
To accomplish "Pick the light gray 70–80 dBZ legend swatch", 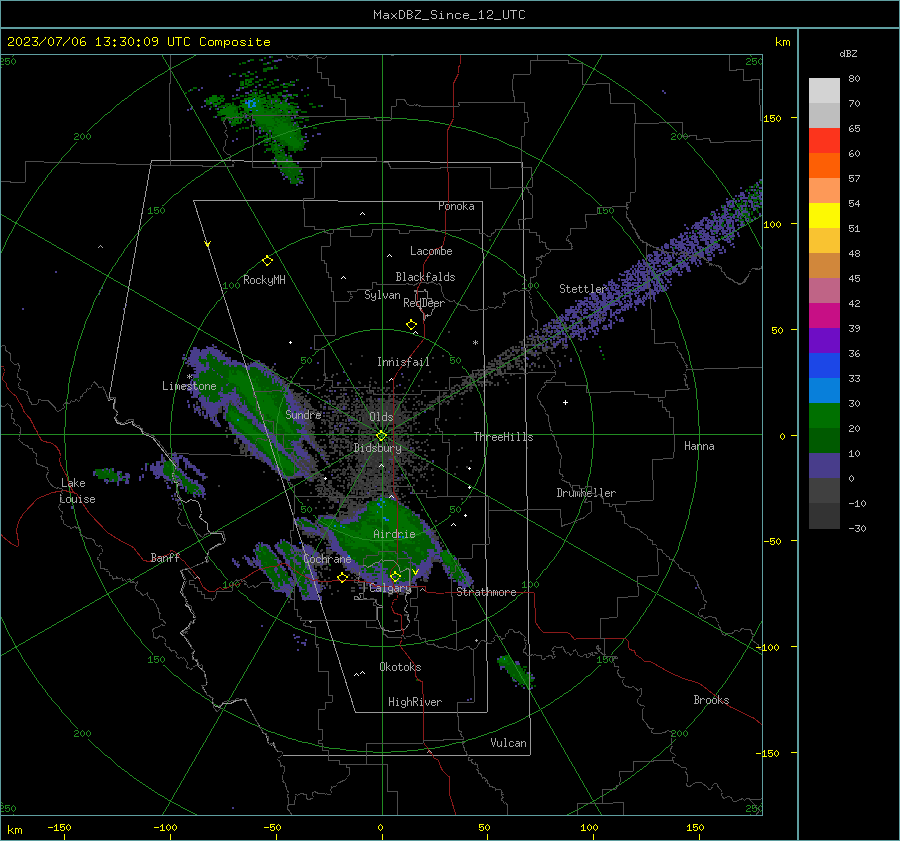I will coord(824,90).
